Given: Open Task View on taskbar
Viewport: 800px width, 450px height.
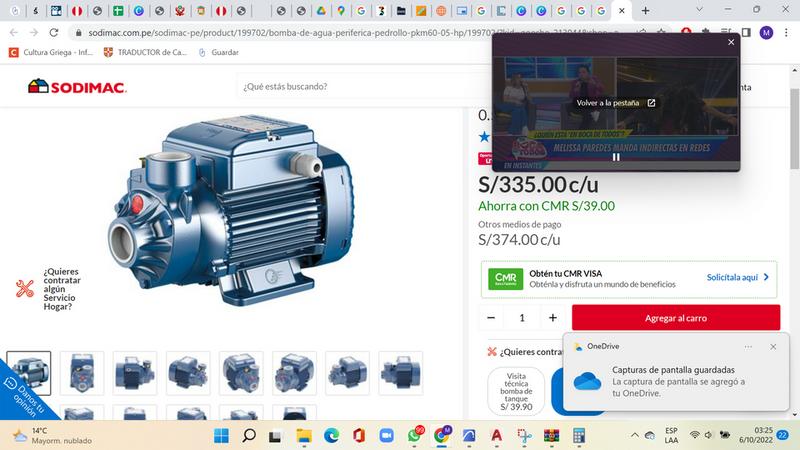Looking at the screenshot, I should tap(276, 436).
